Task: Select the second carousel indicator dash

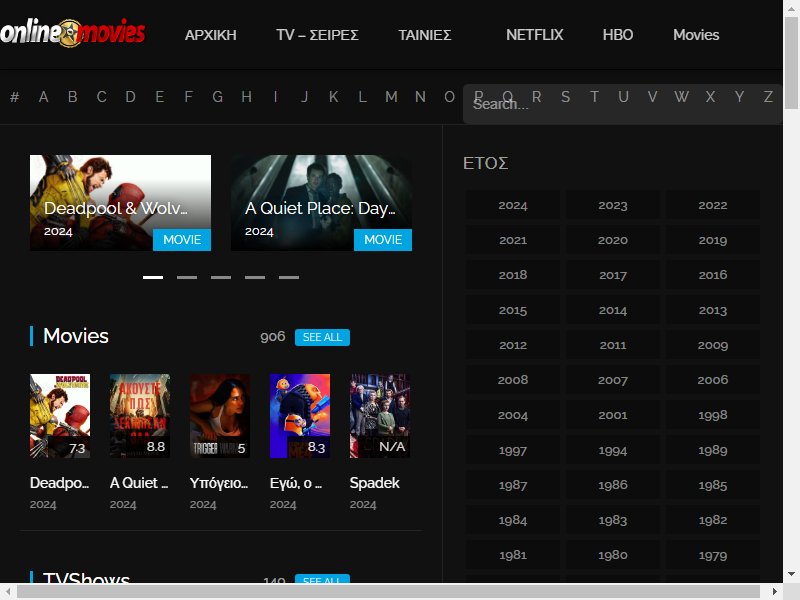Action: point(187,277)
